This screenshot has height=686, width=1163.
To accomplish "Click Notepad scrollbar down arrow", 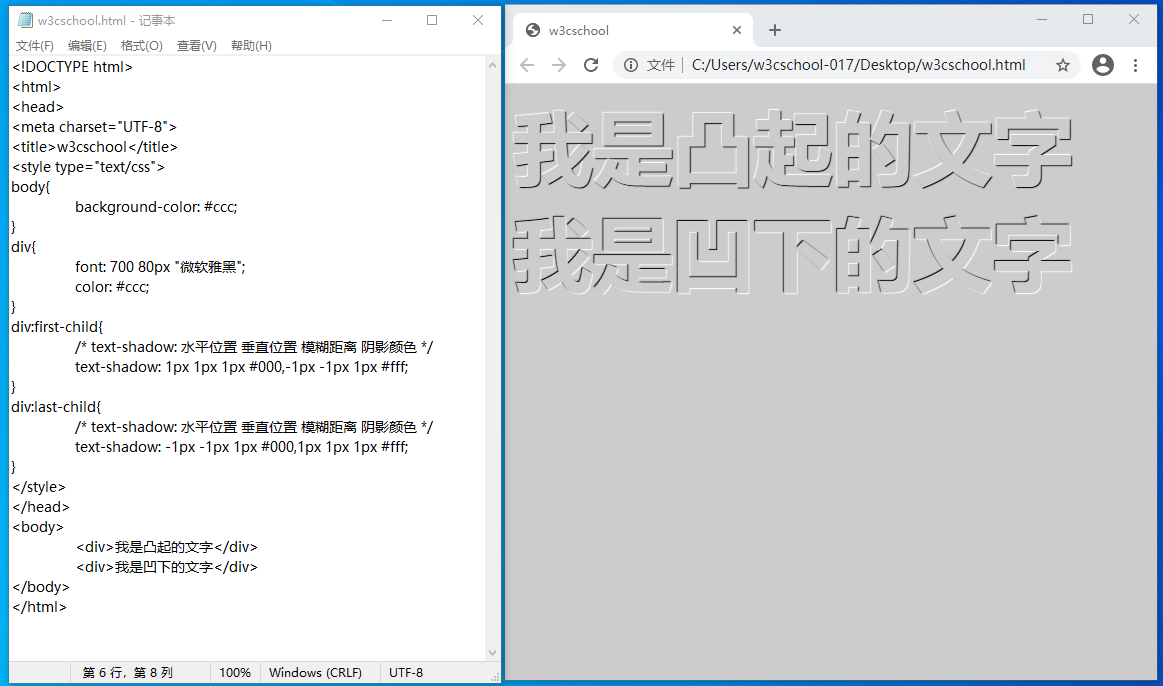I will coord(492,653).
